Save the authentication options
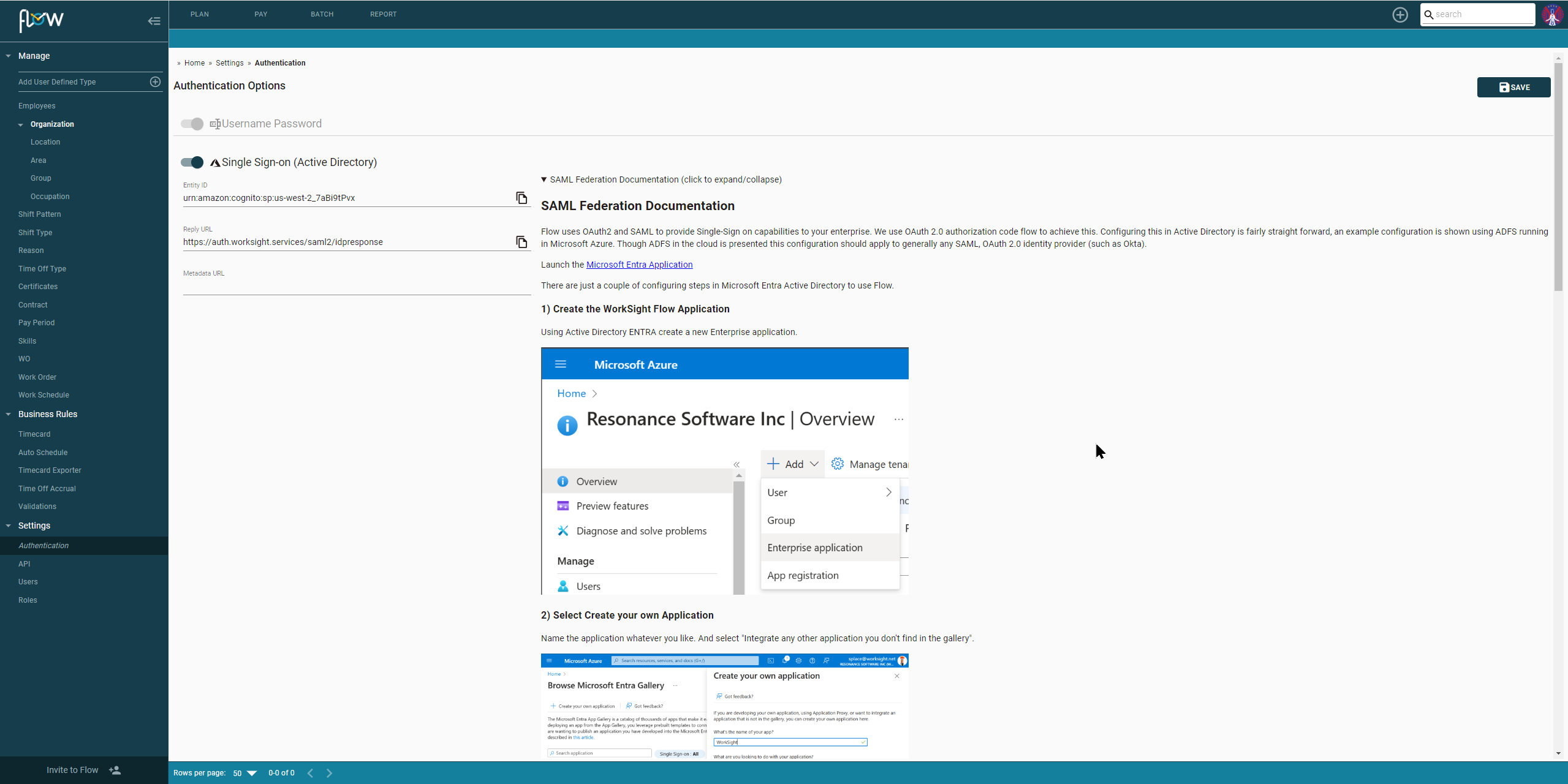 click(1513, 87)
